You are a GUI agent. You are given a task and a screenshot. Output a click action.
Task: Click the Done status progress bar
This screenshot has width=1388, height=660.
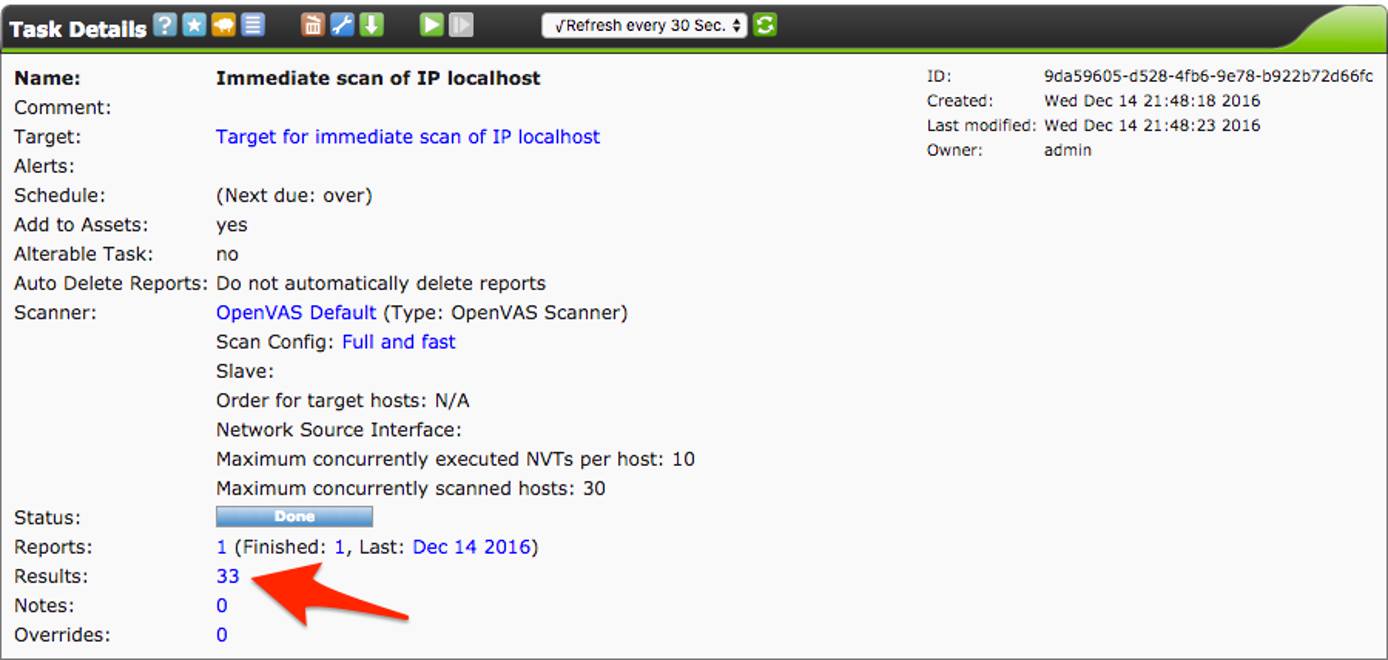tap(294, 516)
